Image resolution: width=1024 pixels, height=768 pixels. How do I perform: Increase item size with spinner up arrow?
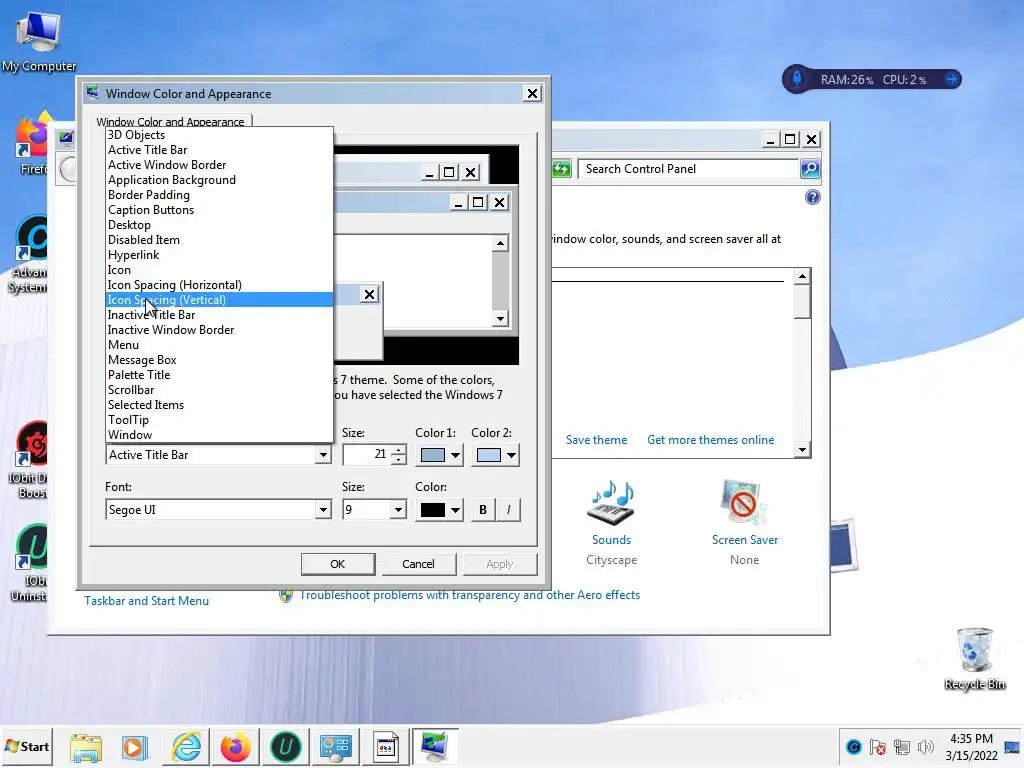(399, 449)
